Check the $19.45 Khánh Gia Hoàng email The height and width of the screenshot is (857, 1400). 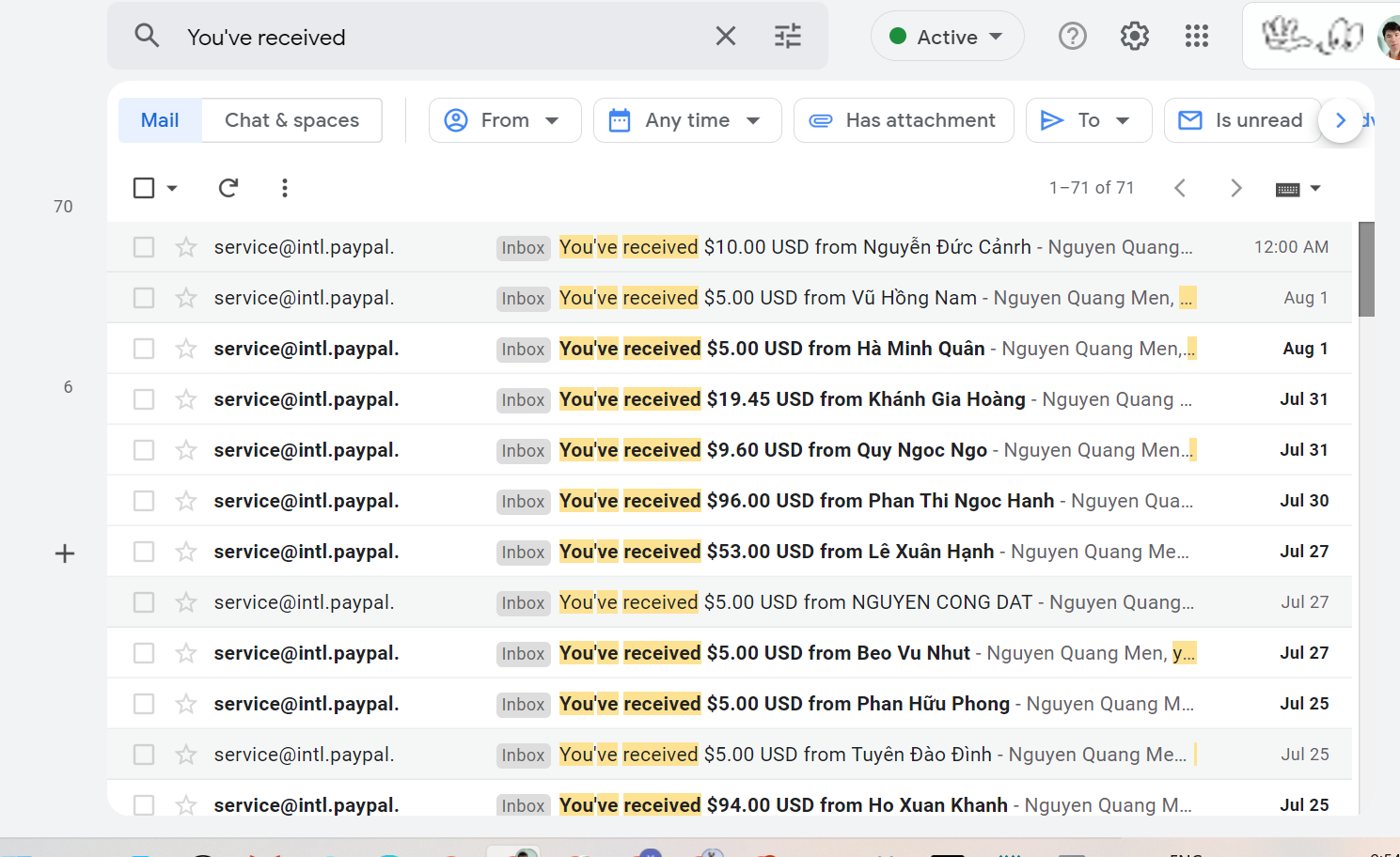[144, 399]
